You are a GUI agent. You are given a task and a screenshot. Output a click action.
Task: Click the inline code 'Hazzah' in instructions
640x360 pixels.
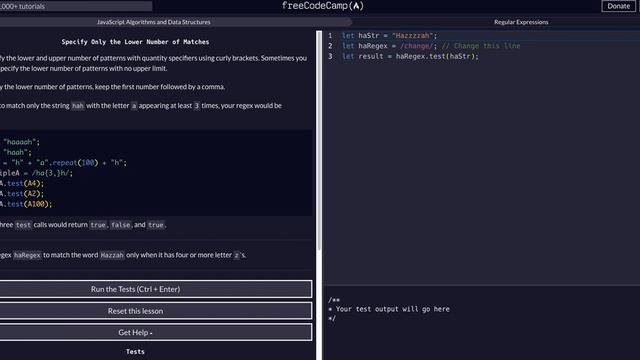point(112,255)
